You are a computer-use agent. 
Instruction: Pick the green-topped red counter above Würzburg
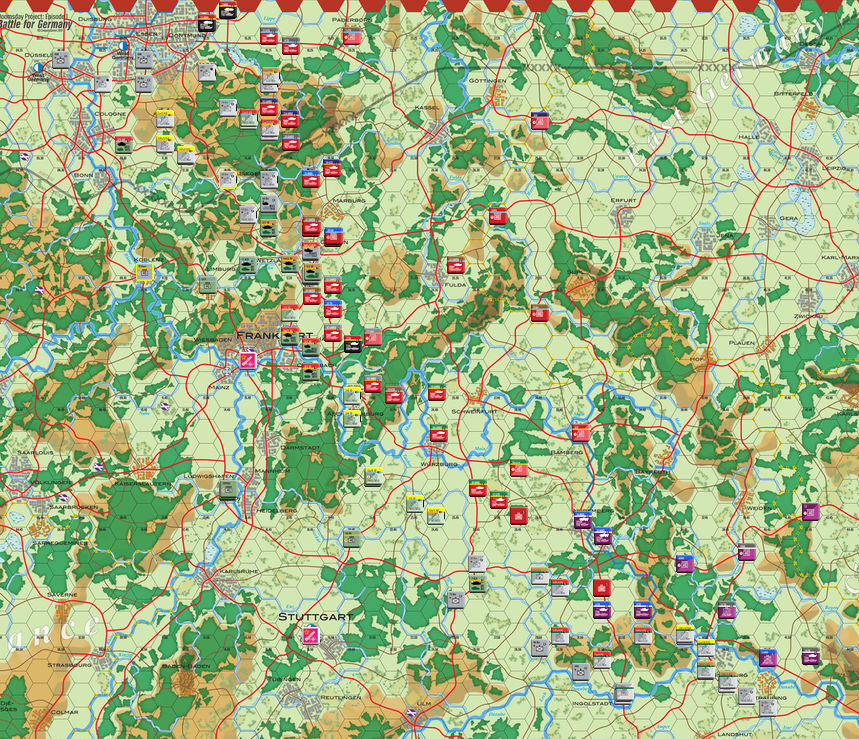[x=438, y=433]
